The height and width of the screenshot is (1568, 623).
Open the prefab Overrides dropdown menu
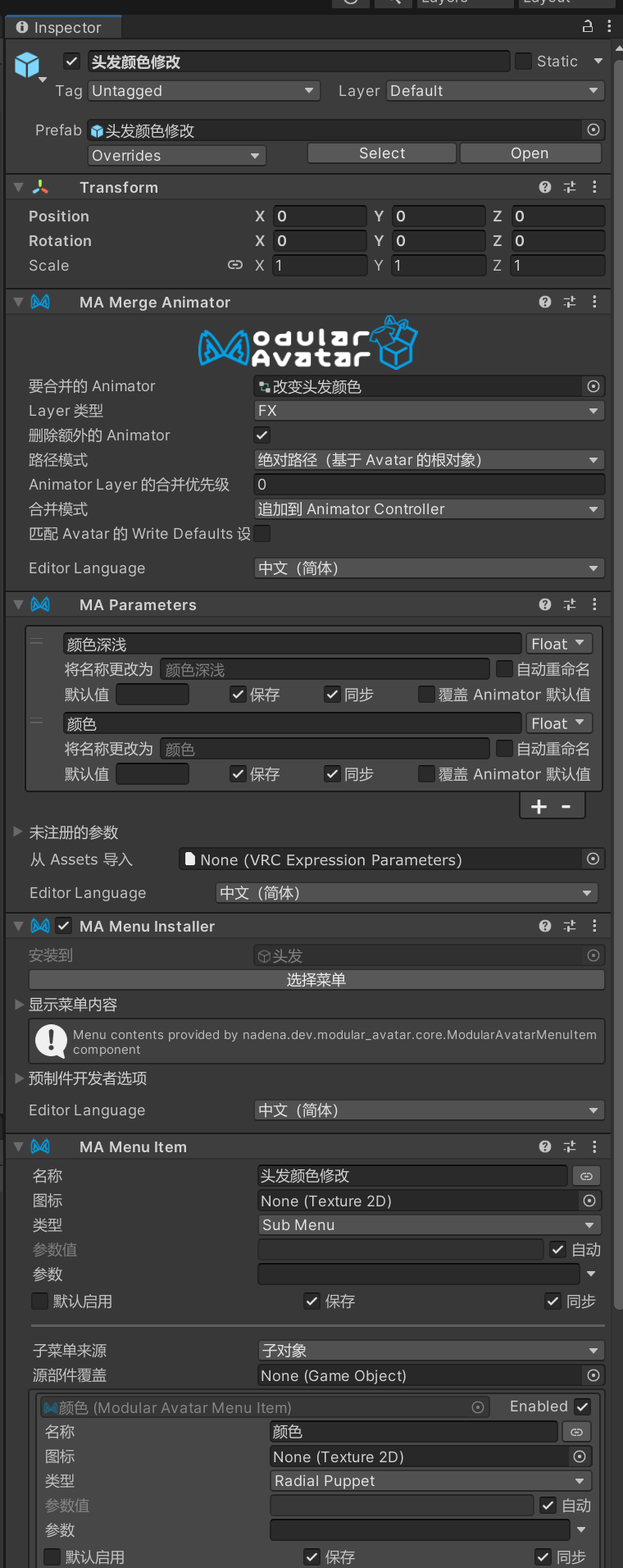pyautogui.click(x=176, y=156)
